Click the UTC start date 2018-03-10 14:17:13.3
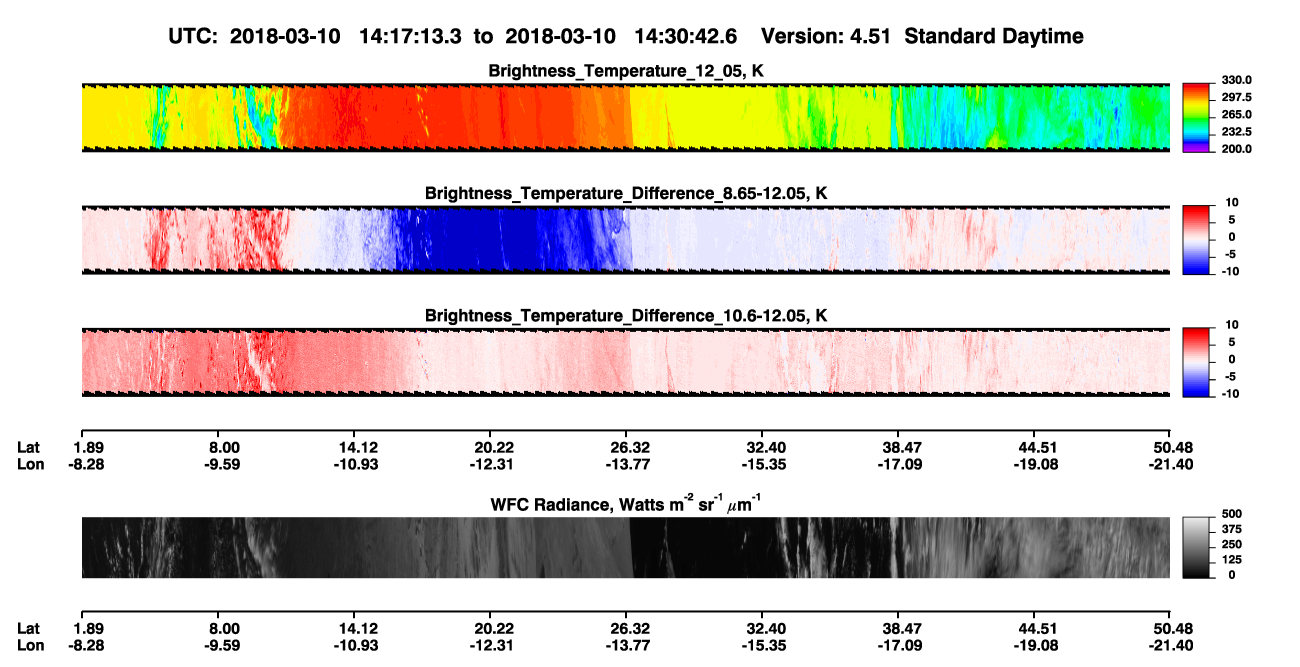 click(348, 36)
